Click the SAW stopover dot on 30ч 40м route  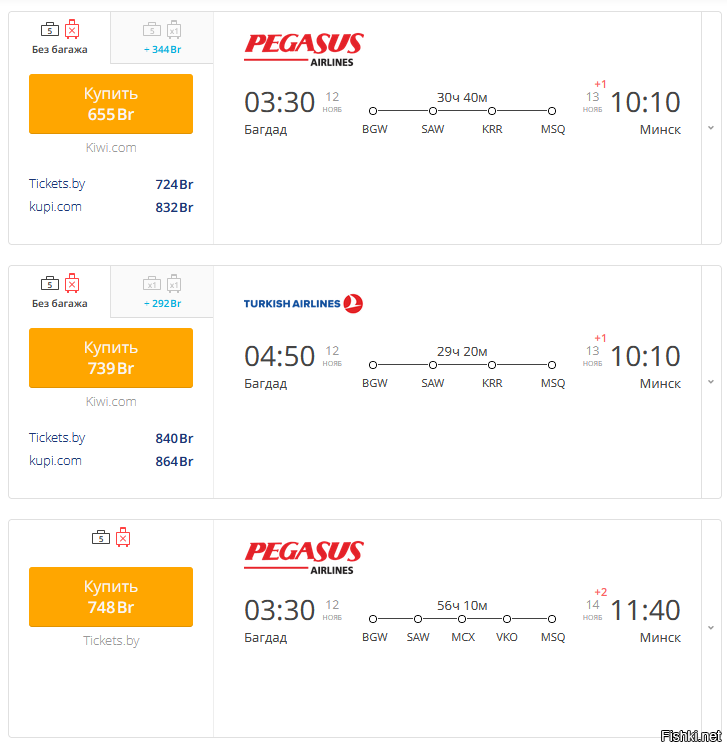coord(433,111)
